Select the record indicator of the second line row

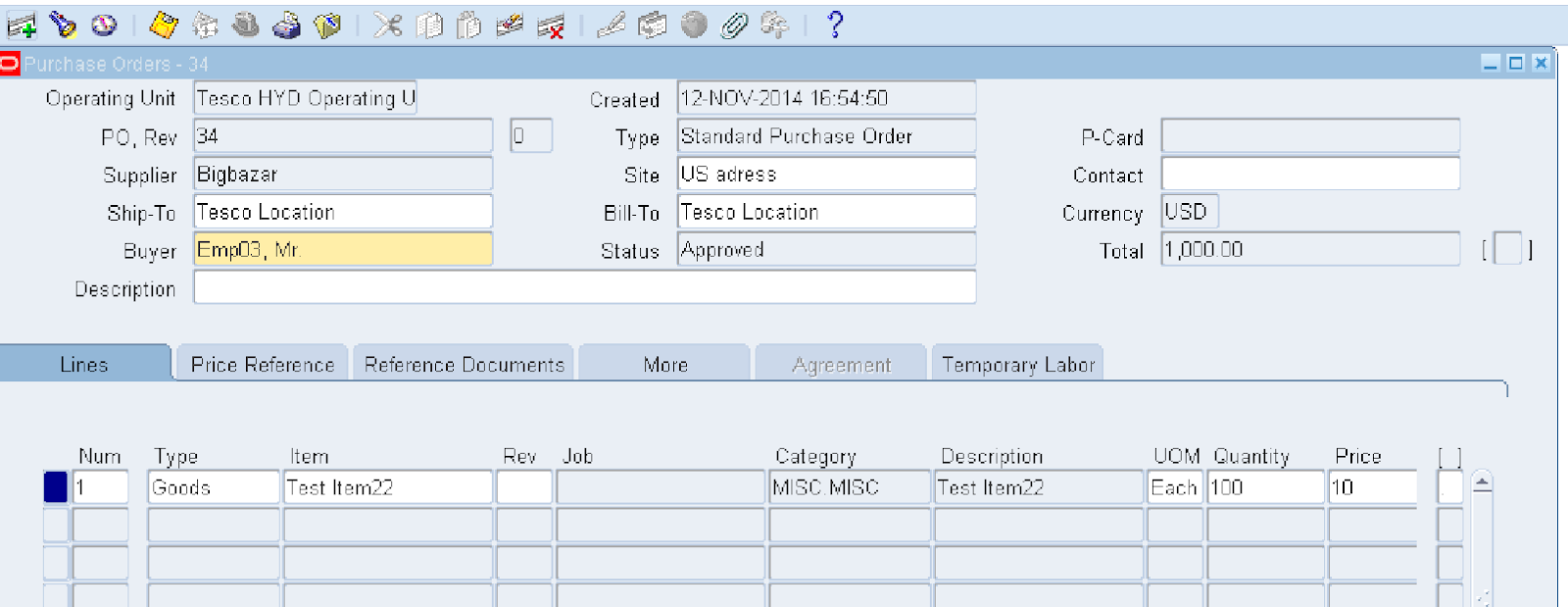56,526
